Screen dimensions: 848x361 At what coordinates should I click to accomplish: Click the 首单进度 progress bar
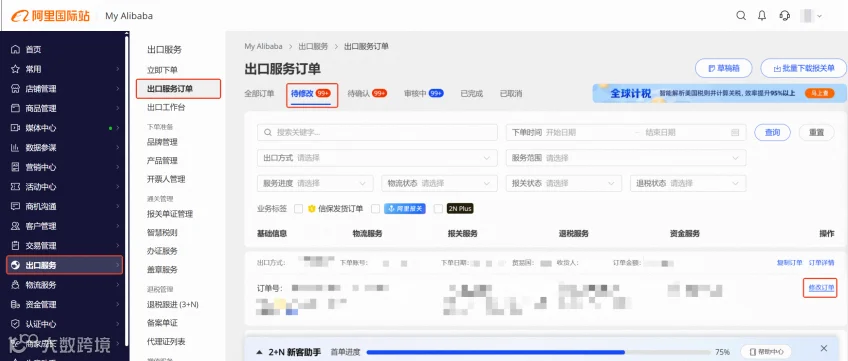coord(538,352)
